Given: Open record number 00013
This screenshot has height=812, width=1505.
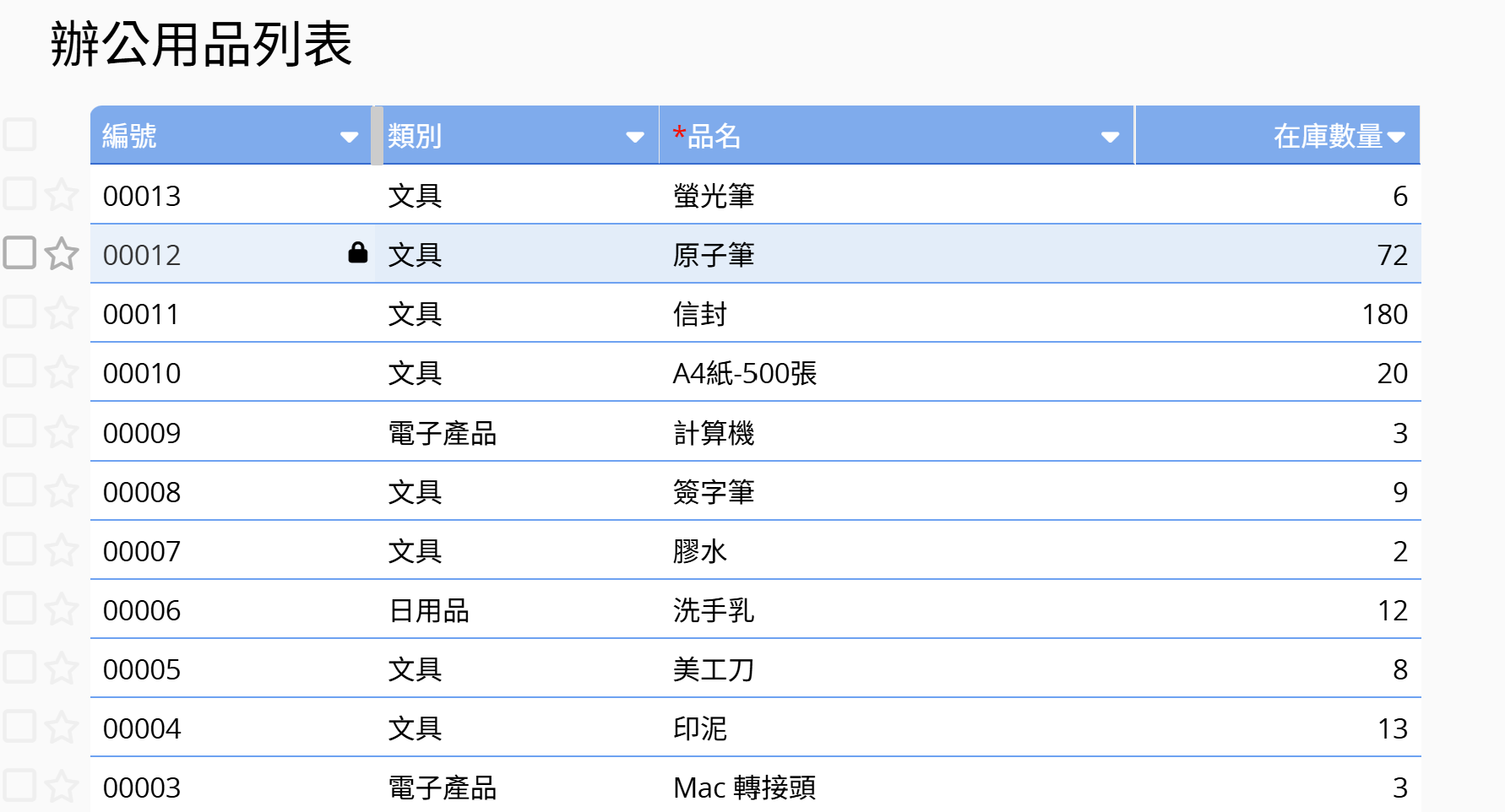Looking at the screenshot, I should [142, 196].
